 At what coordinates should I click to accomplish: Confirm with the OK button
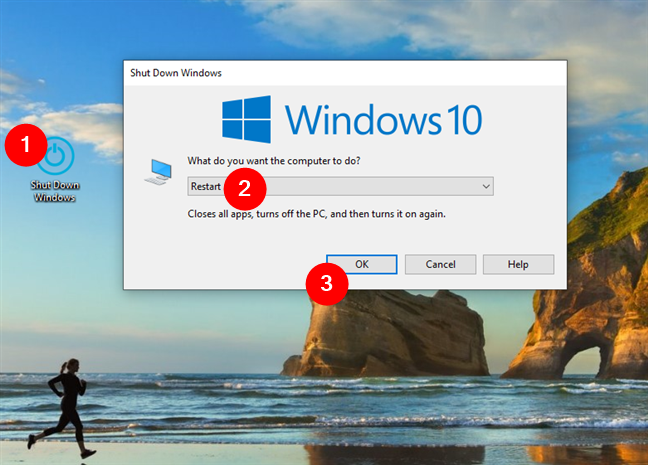[x=362, y=264]
